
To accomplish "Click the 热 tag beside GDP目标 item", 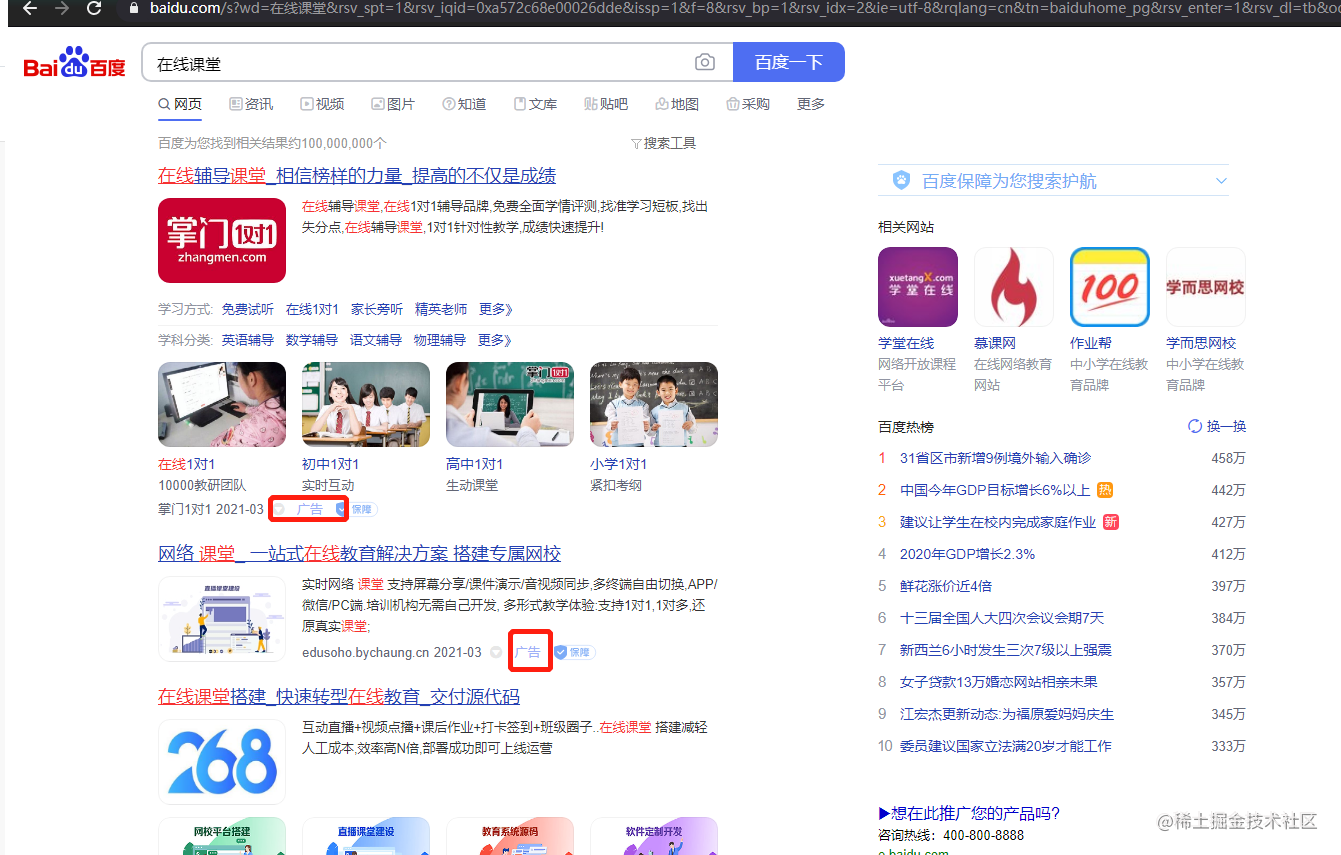I will [1105, 490].
